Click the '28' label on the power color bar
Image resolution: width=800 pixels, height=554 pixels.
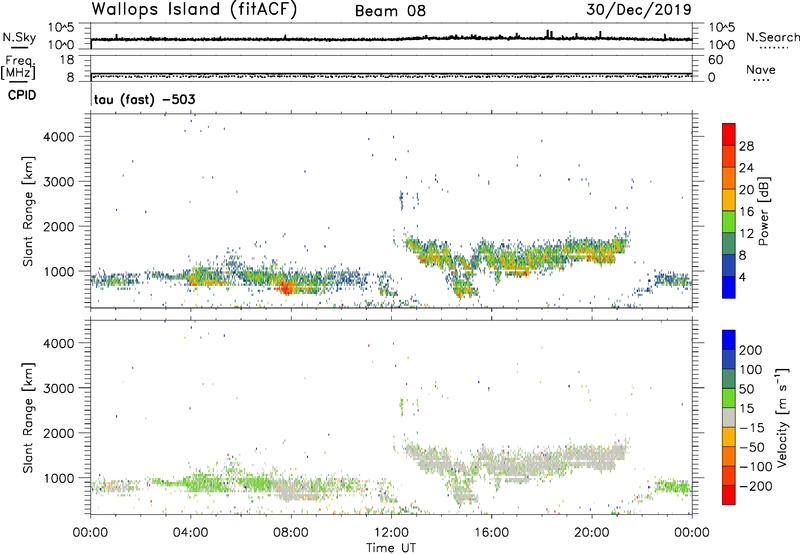tap(746, 146)
